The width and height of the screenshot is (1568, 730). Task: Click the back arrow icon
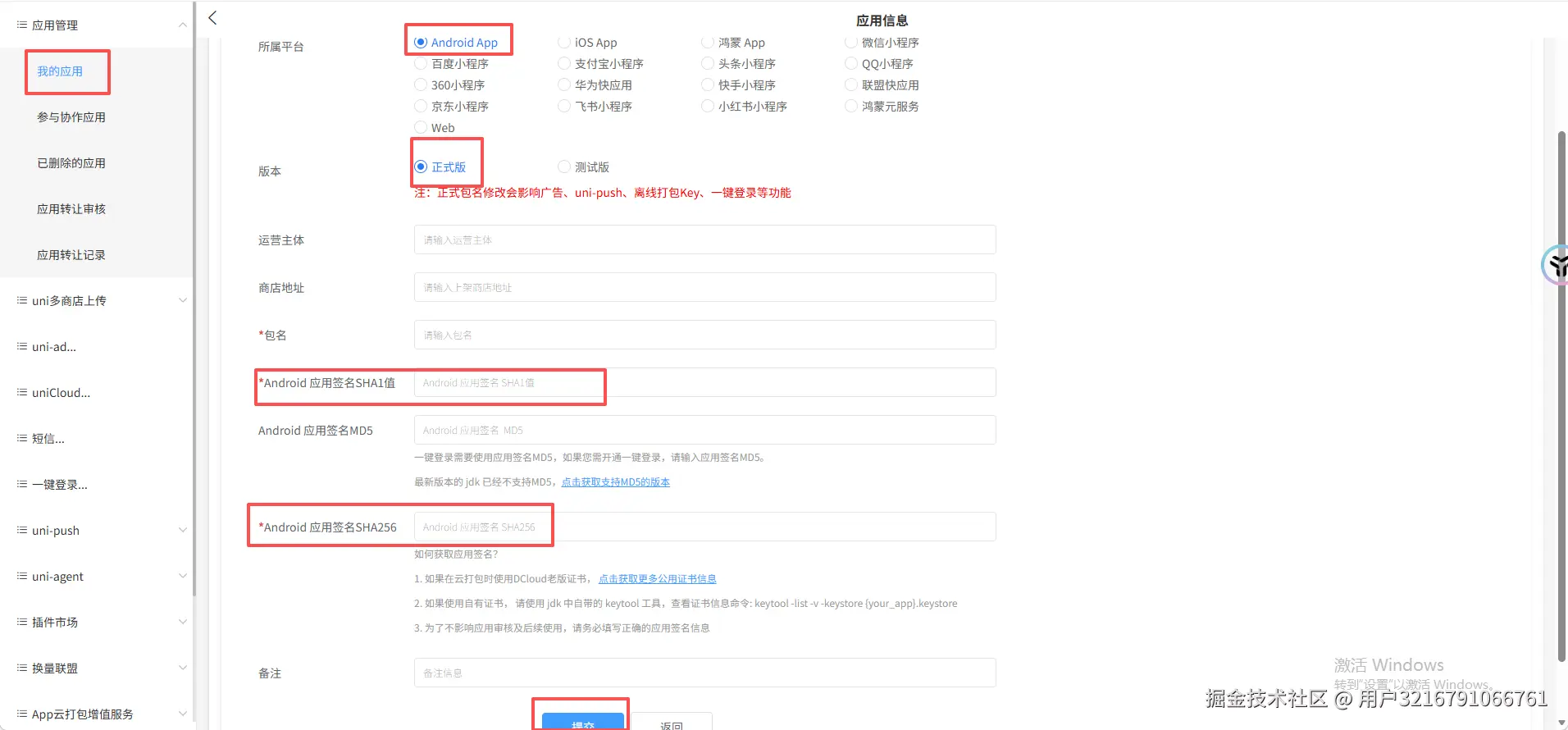[x=212, y=18]
